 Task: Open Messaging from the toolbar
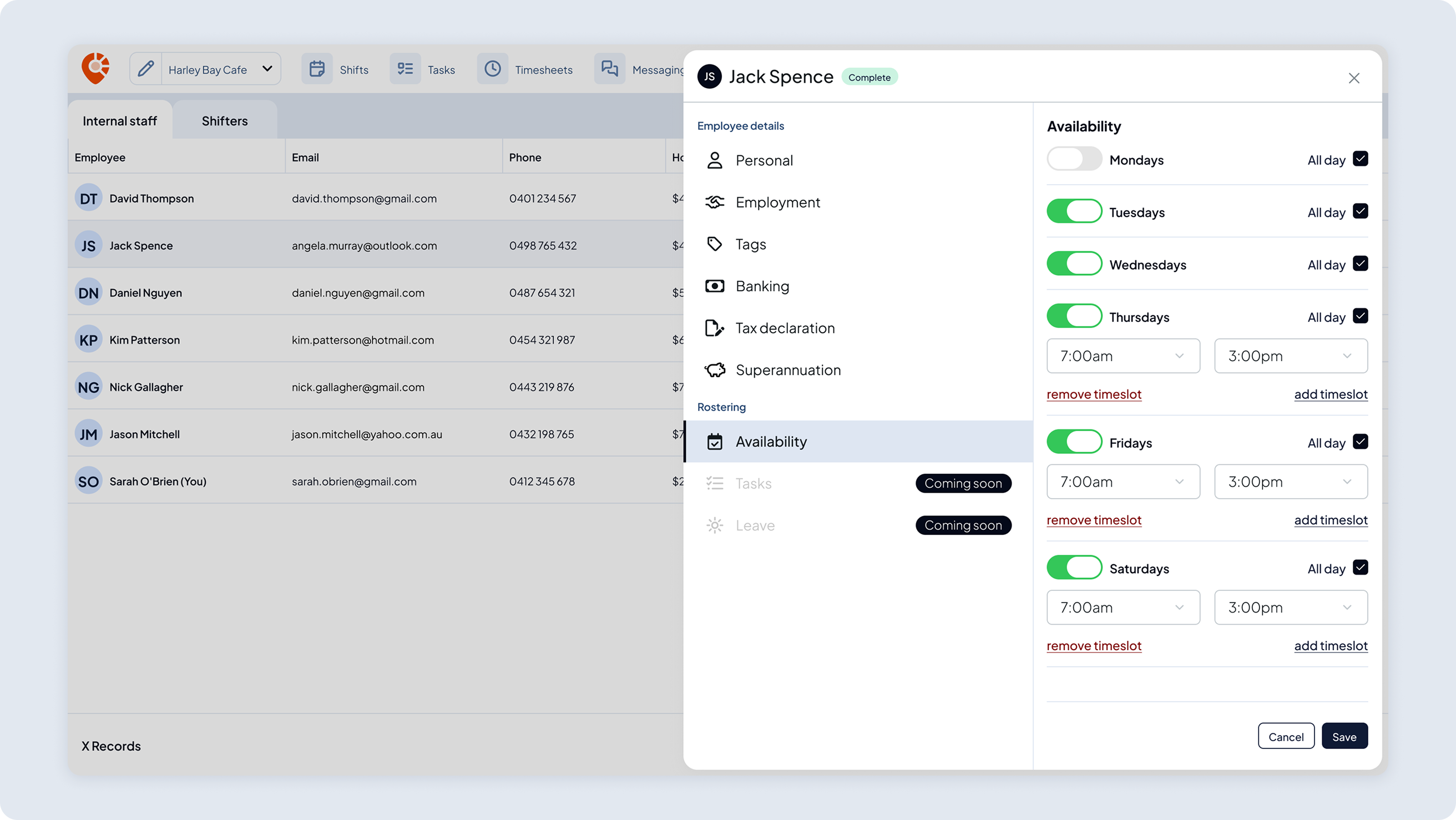click(x=609, y=68)
